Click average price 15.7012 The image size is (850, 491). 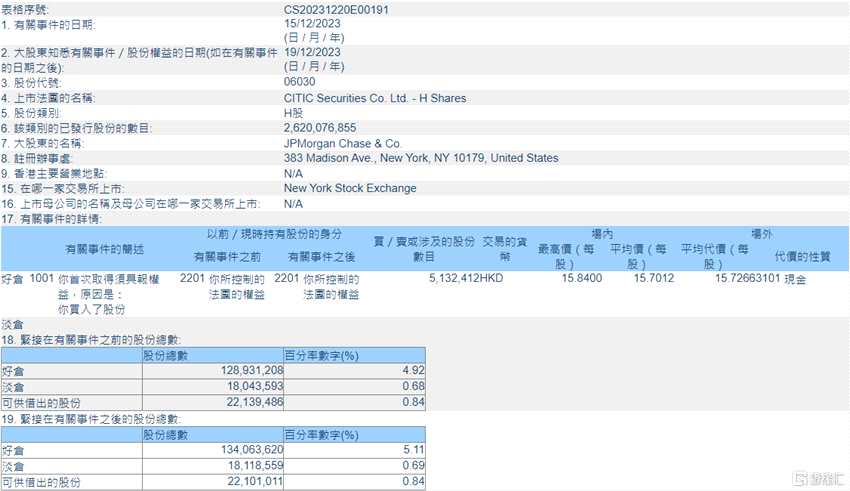(x=654, y=278)
